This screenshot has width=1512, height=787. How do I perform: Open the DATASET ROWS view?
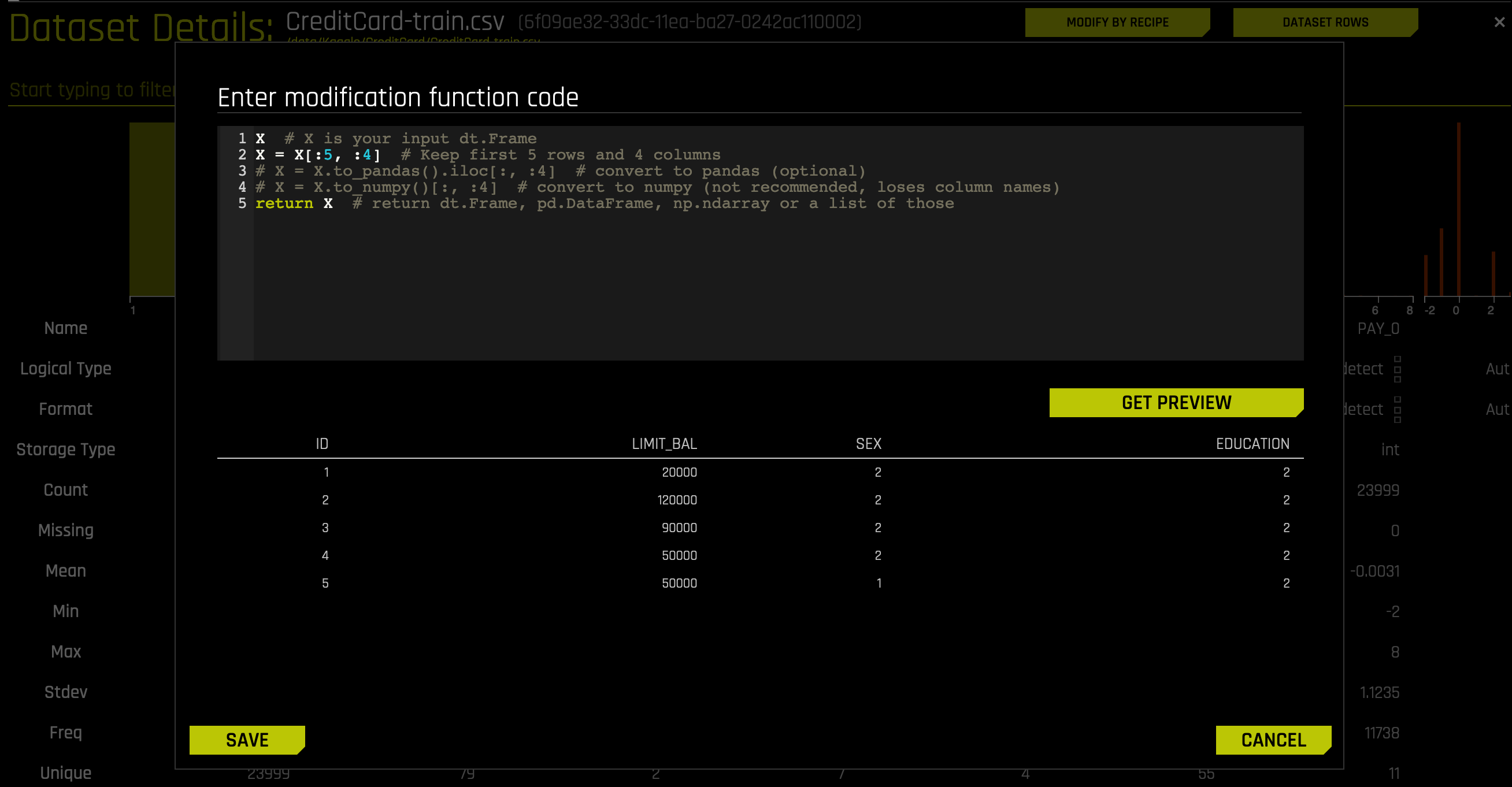click(1325, 22)
